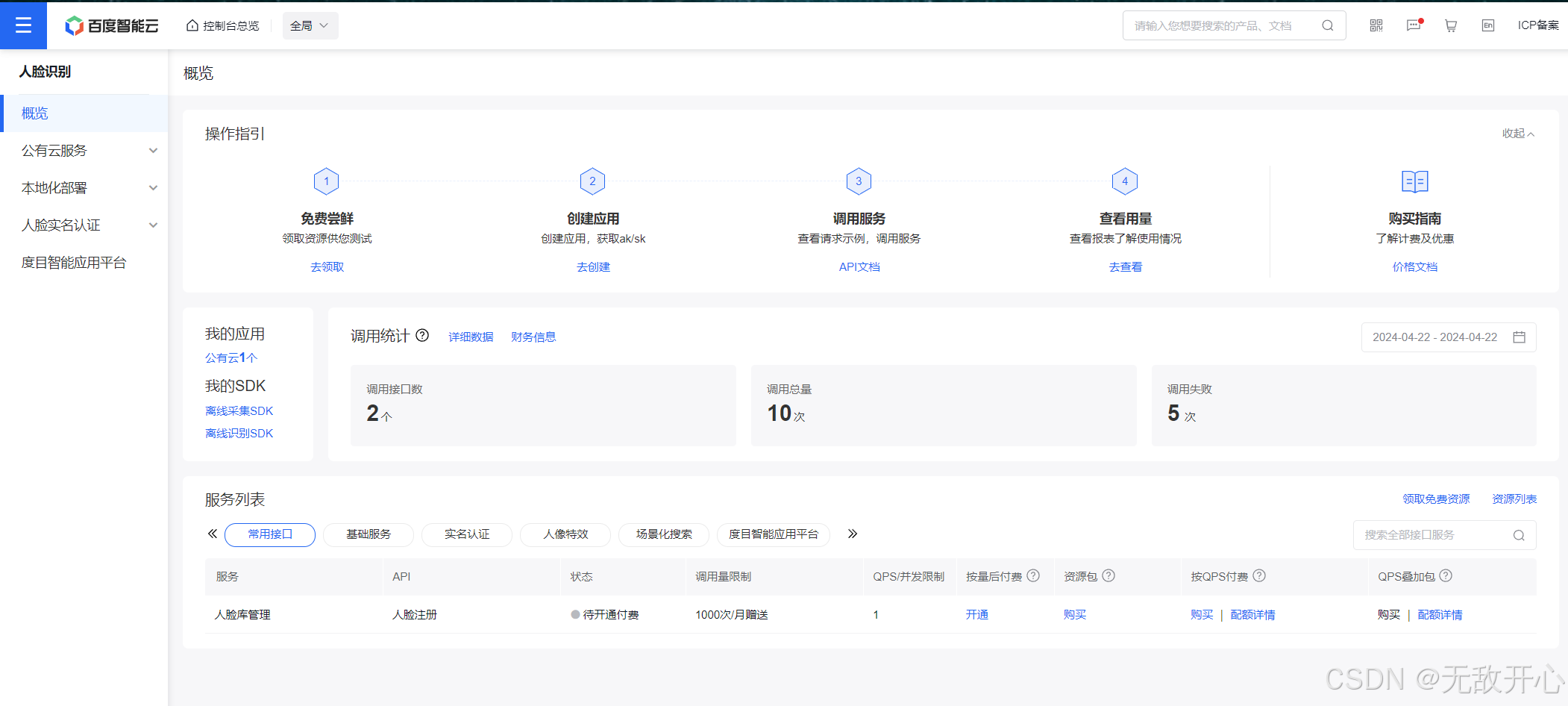The height and width of the screenshot is (706, 1568).
Task: Click step 2 hexagon icon
Action: click(593, 181)
